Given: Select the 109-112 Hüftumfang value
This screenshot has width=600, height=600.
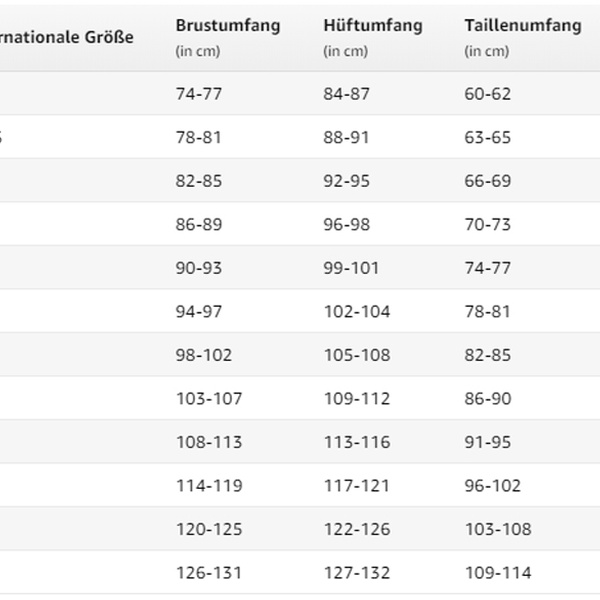Looking at the screenshot, I should (357, 399).
